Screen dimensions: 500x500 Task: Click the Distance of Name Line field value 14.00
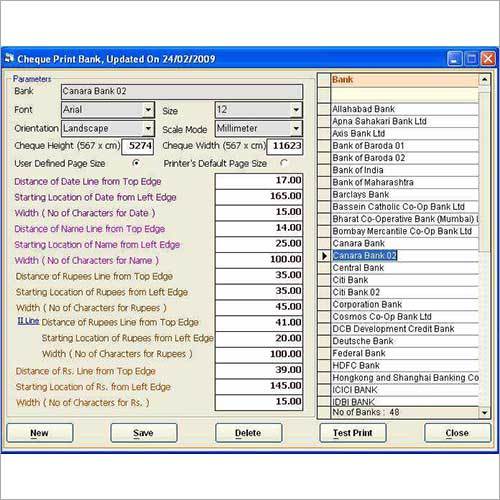[x=259, y=228]
